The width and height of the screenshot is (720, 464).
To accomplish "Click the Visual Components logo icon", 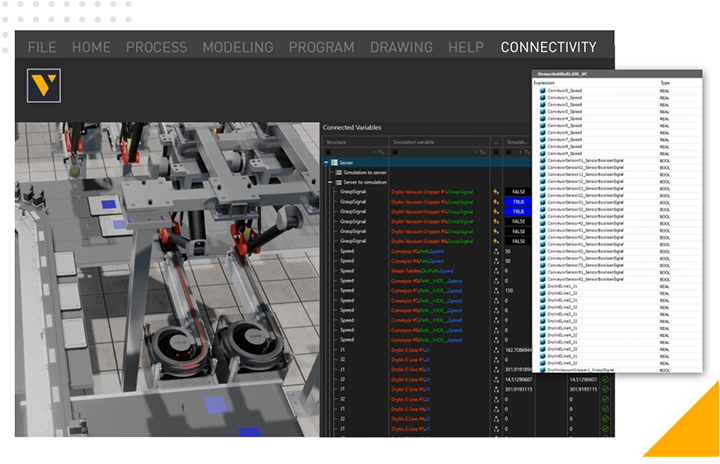I will click(43, 85).
